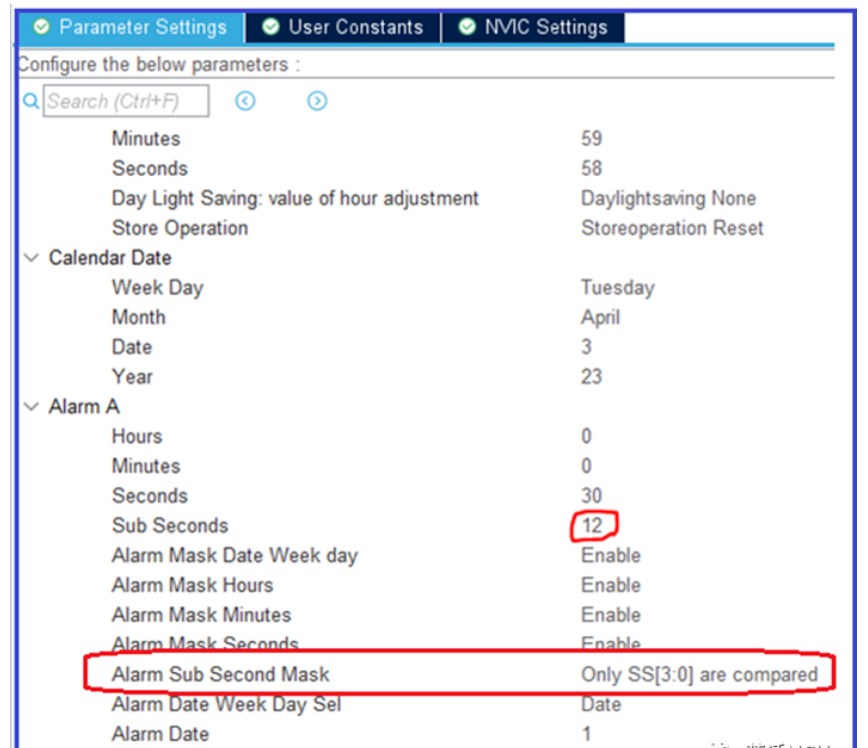Image resolution: width=868 pixels, height=748 pixels.
Task: Click the Search (Ctrl+F) input field
Action: (126, 101)
